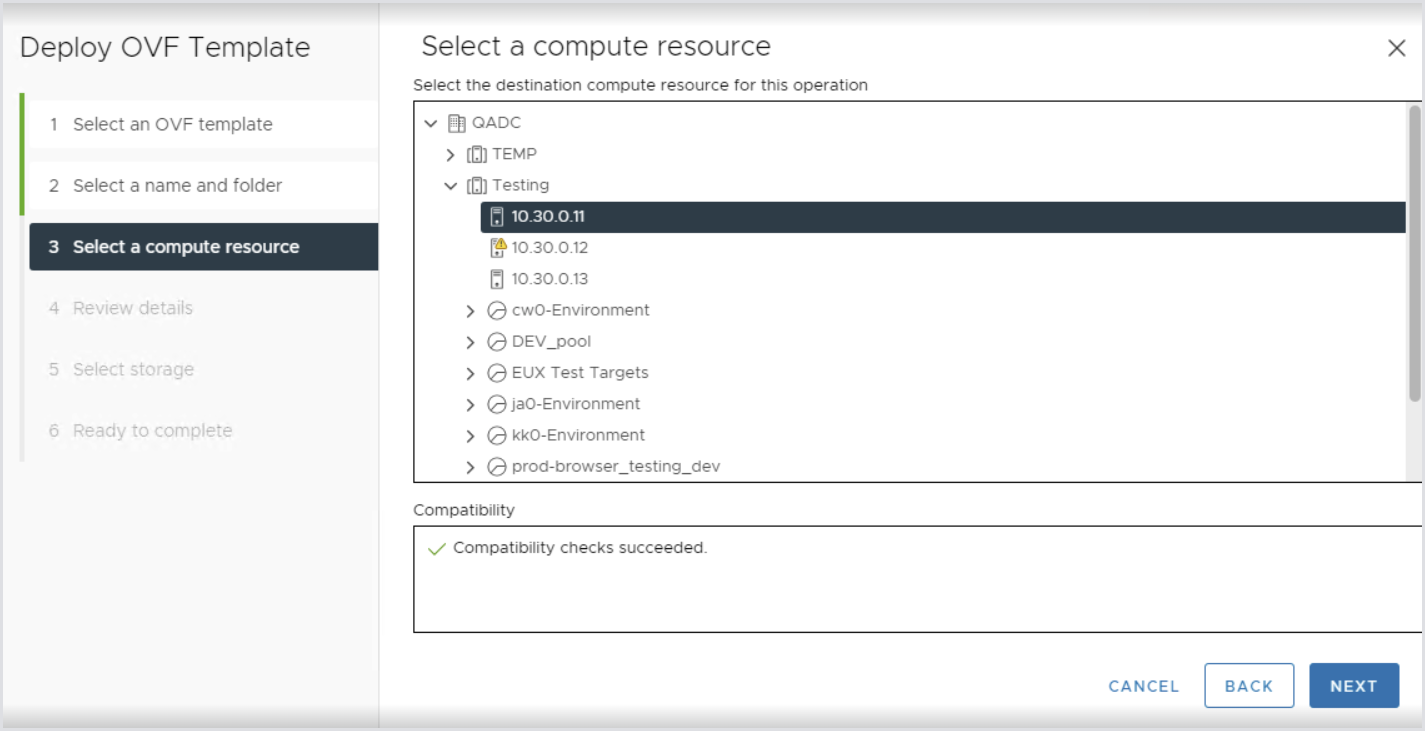Select the kk0-Environment tree item

(577, 435)
